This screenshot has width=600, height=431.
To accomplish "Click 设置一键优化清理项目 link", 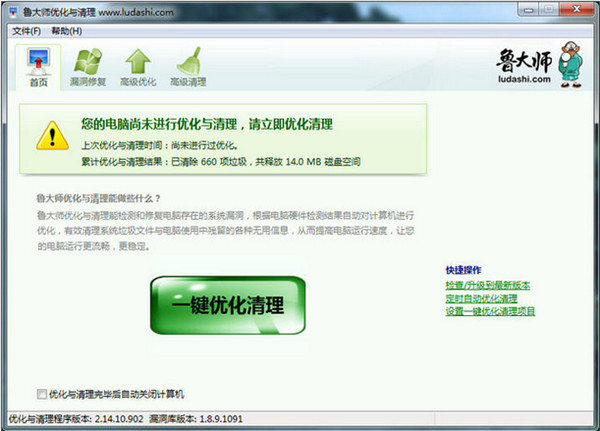I will (x=490, y=311).
